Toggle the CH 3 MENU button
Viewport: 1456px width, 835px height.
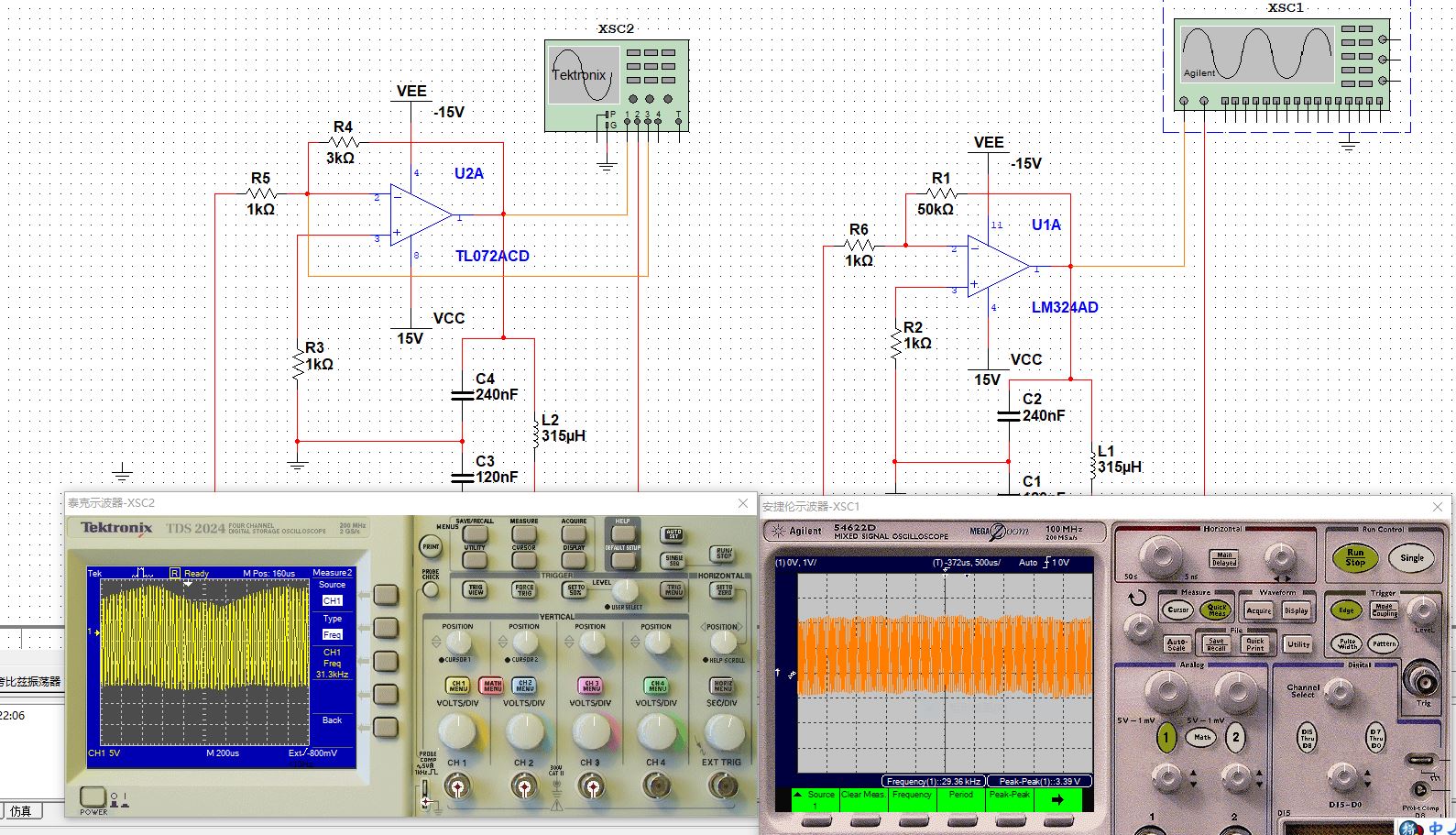591,685
